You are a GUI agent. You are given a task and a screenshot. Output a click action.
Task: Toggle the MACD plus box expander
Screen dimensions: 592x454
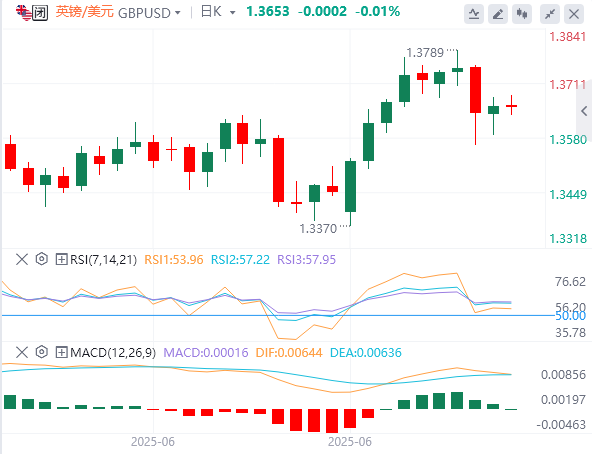click(x=62, y=352)
